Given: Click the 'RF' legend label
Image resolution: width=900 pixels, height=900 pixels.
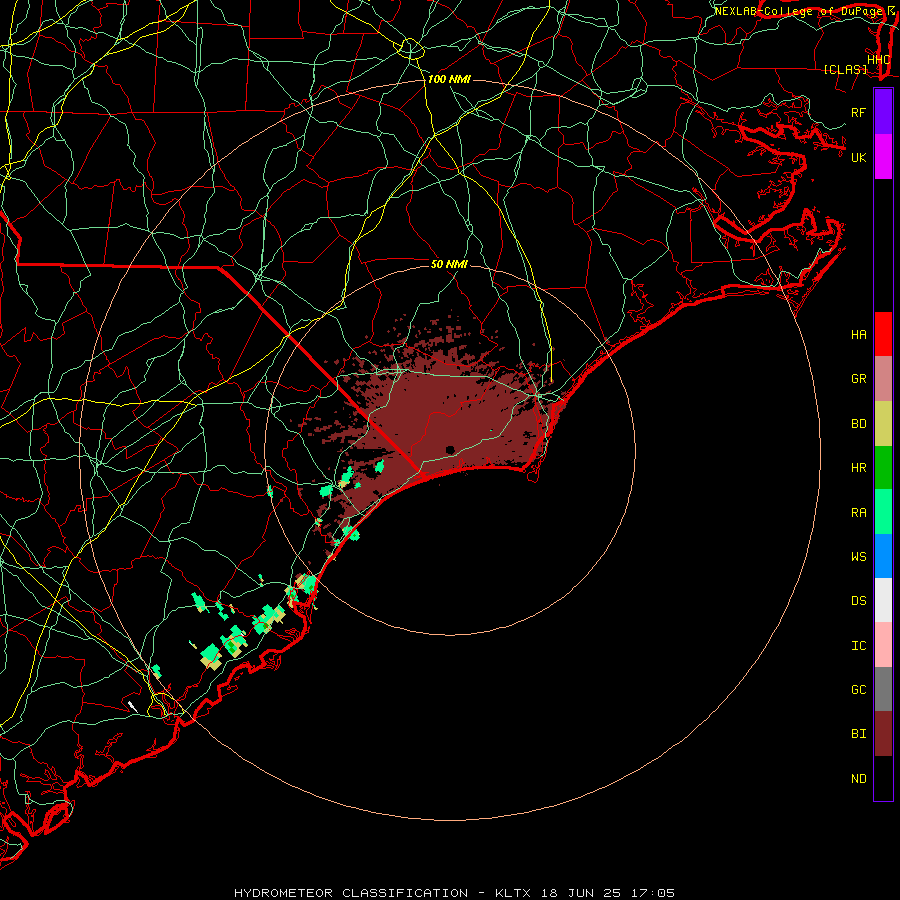Looking at the screenshot, I should [x=858, y=112].
